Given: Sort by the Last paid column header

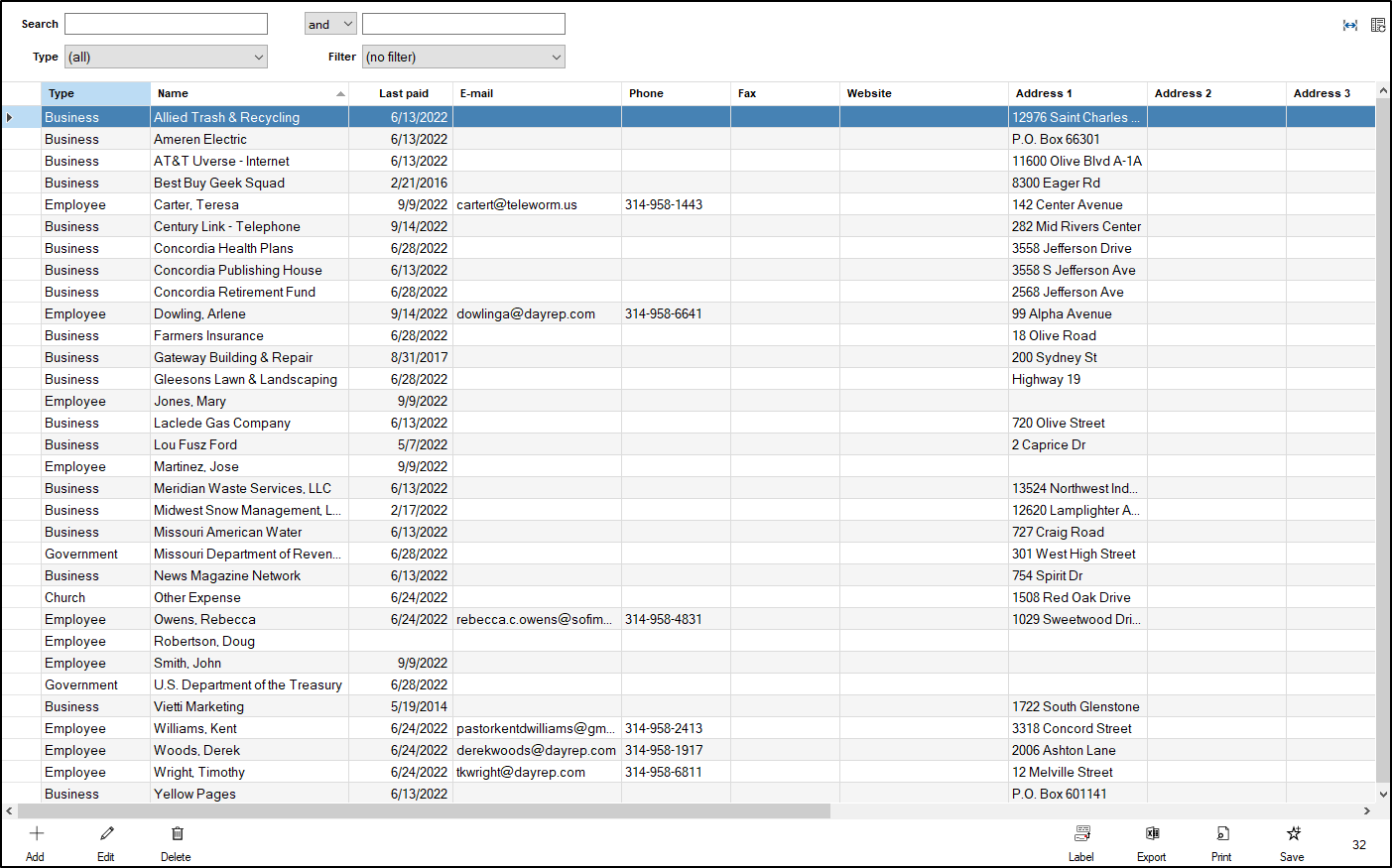Looking at the screenshot, I should (x=403, y=93).
